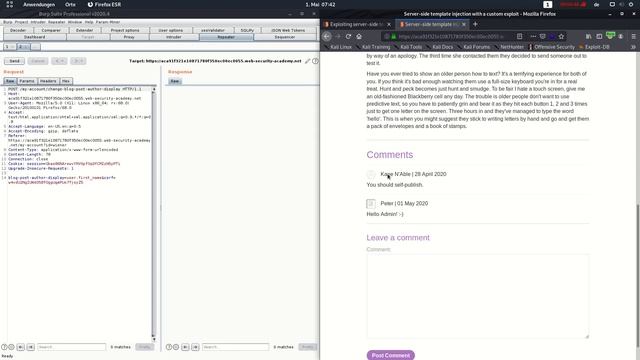Click request search previous-match arrow
Viewport: 640px width, 360px height.
pyautogui.click(x=21, y=347)
